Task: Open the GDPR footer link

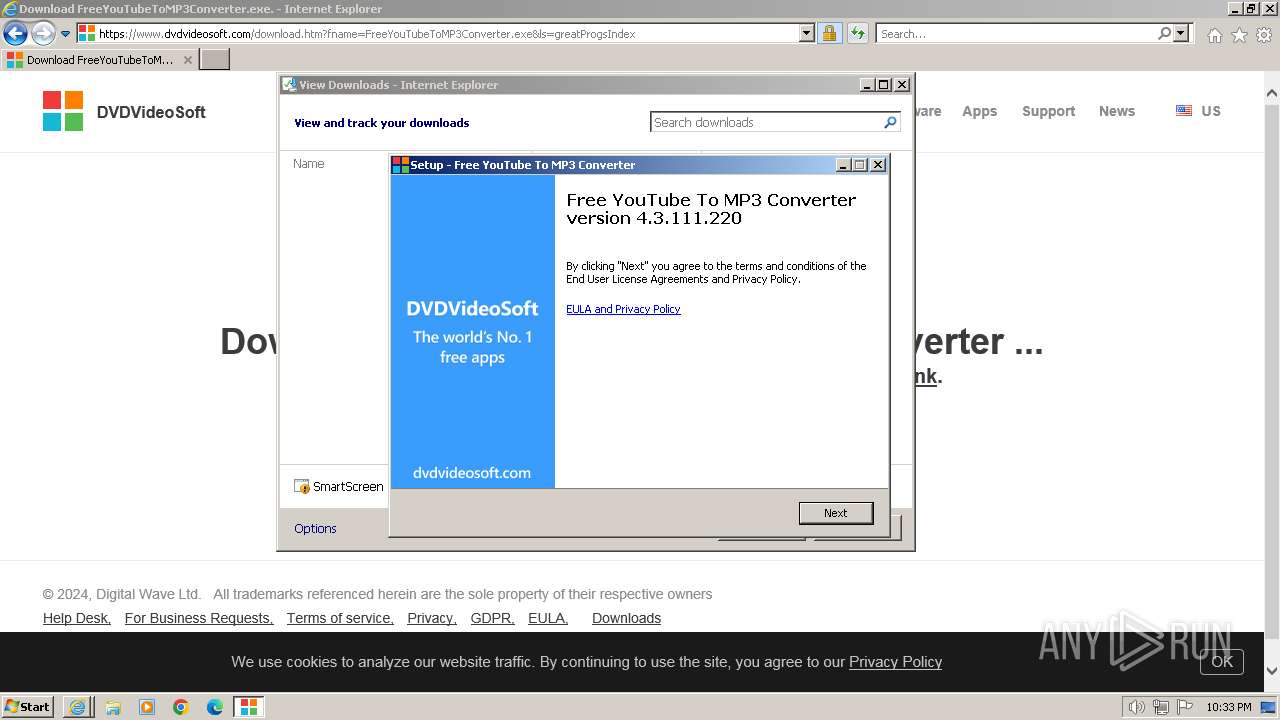Action: pyautogui.click(x=493, y=618)
